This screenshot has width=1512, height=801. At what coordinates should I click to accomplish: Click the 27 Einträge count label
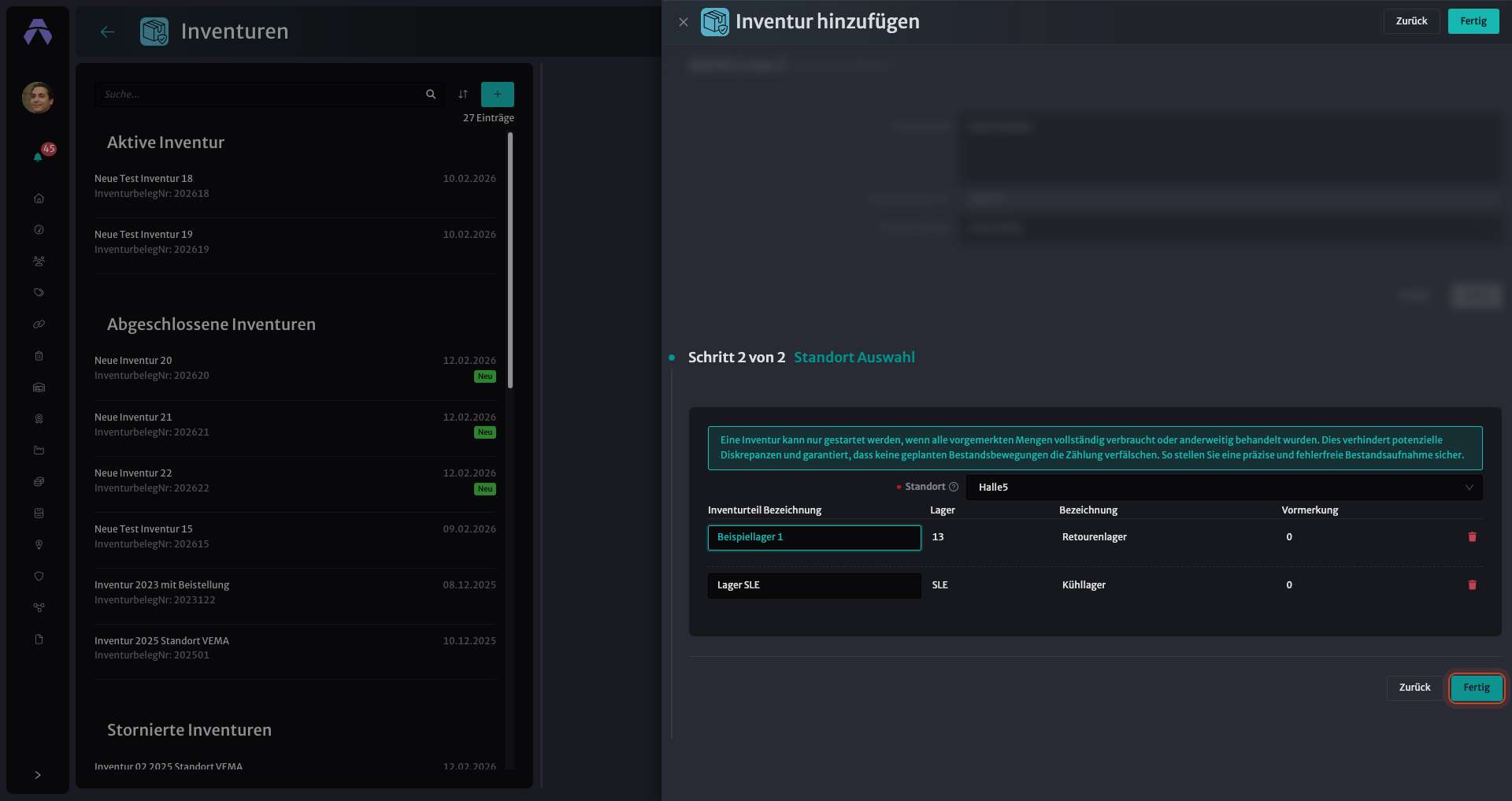point(488,118)
